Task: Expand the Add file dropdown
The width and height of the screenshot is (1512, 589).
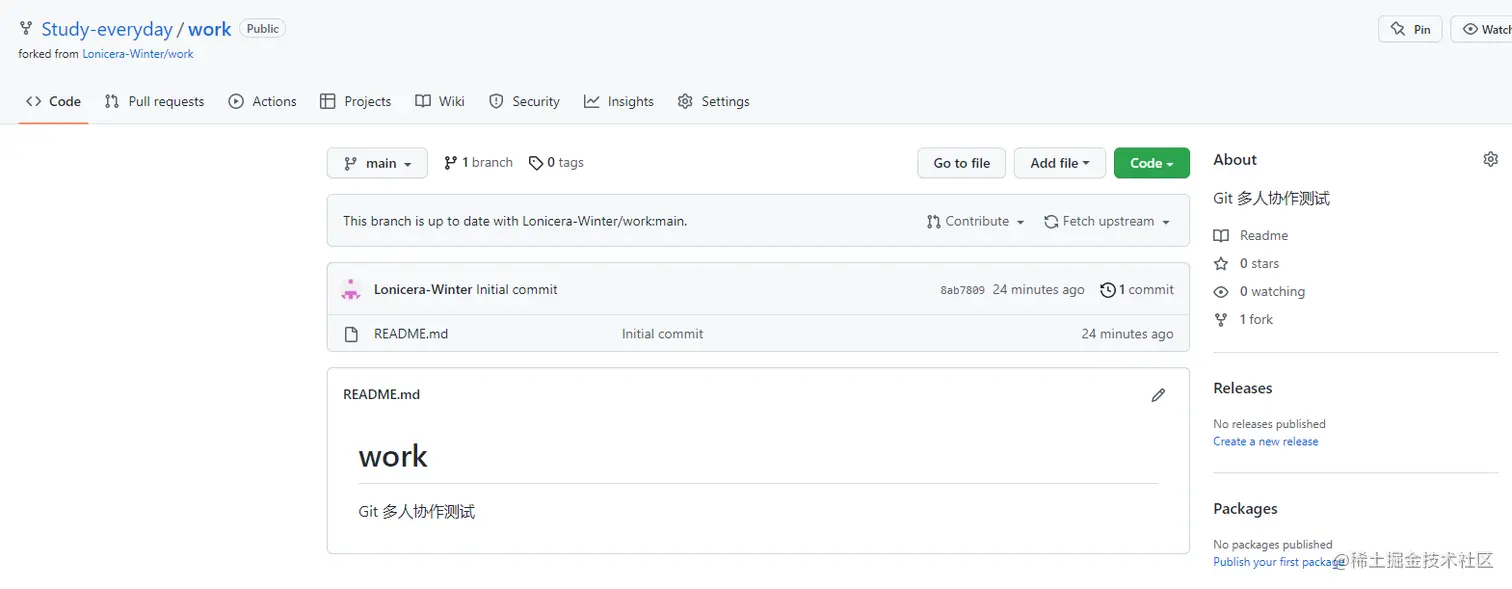Action: 1059,163
